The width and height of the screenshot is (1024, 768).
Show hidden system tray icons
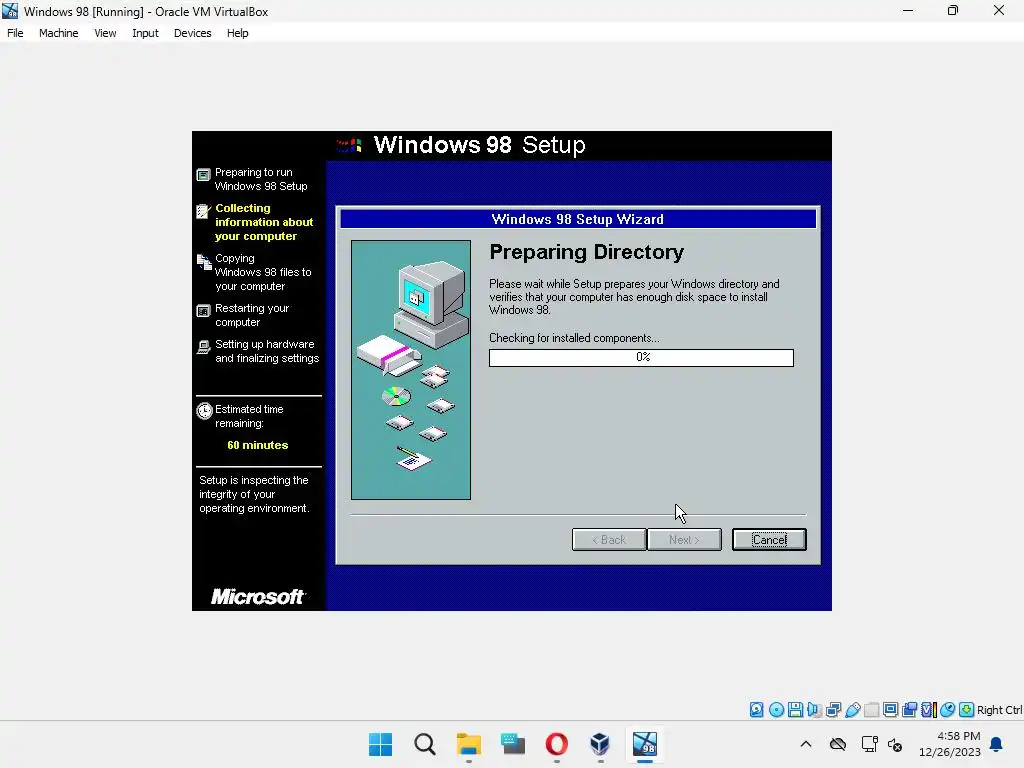tap(806, 744)
